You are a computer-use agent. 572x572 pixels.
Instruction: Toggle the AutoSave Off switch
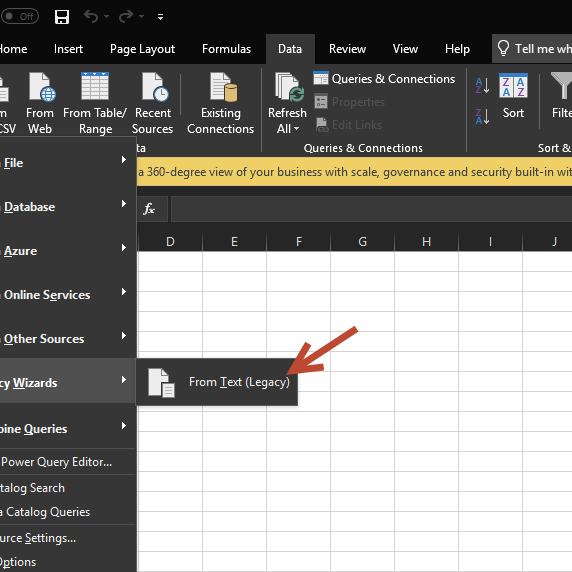point(20,16)
